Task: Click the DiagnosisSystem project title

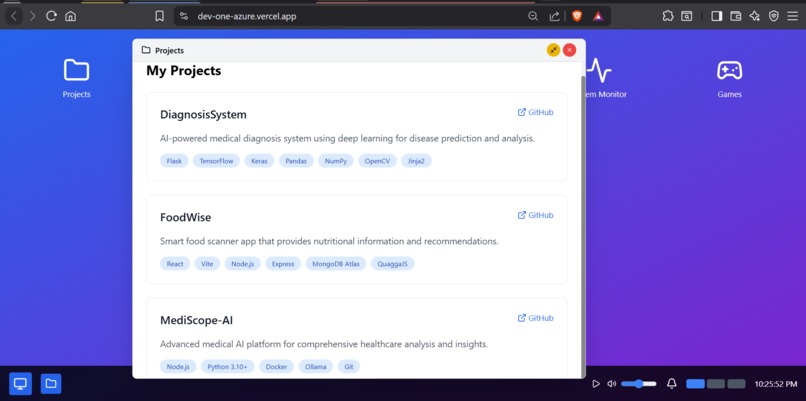Action: coord(203,115)
